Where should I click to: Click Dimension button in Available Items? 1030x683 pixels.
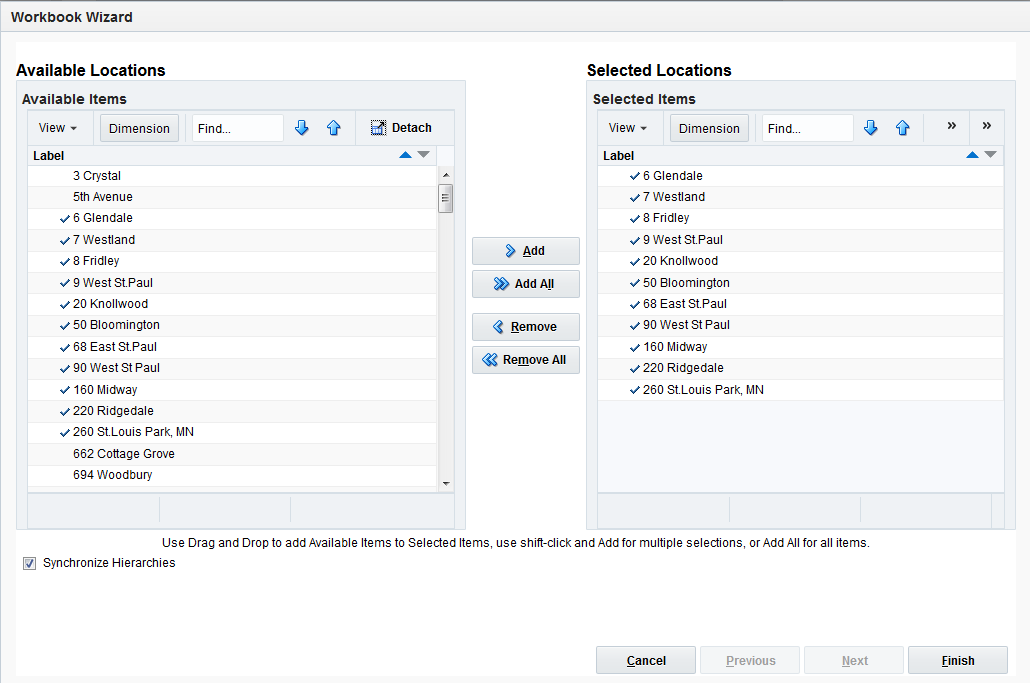click(139, 128)
